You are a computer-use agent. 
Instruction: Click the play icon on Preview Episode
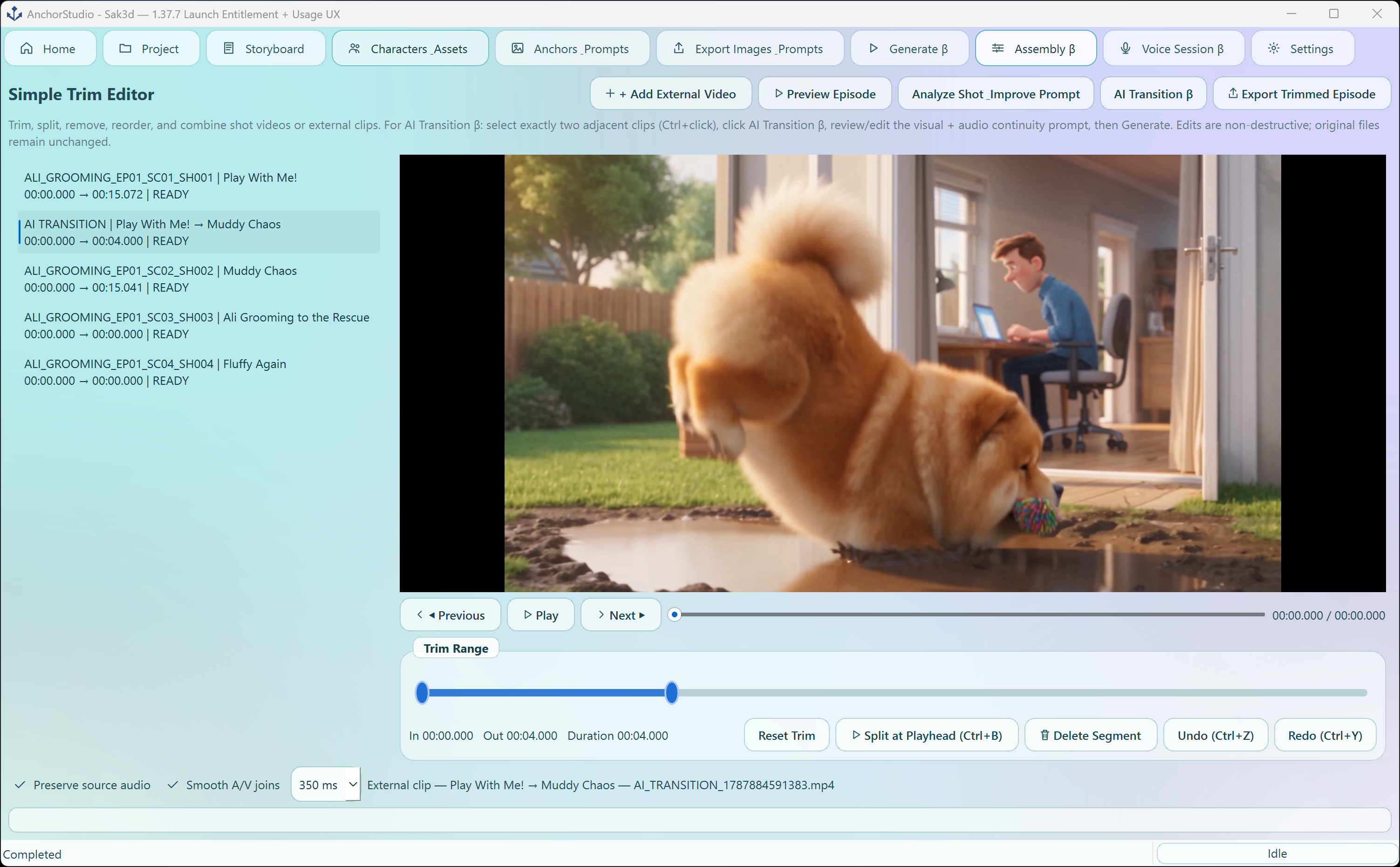click(779, 94)
